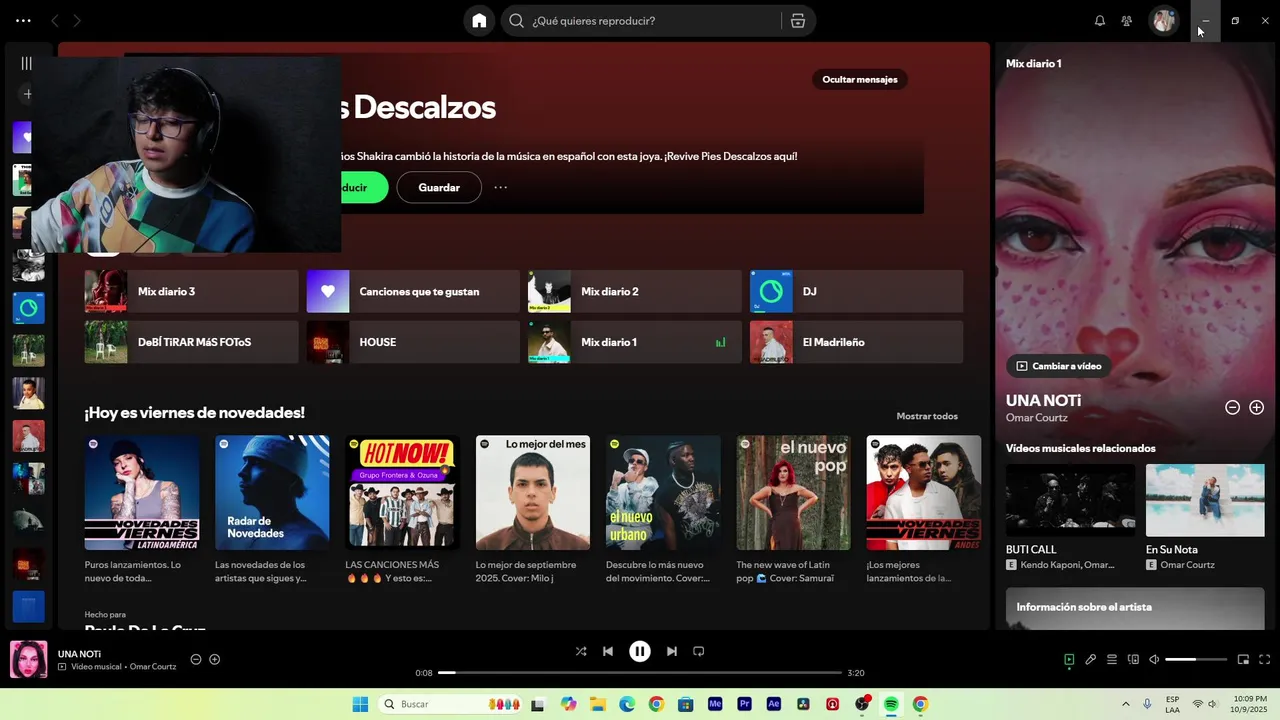The width and height of the screenshot is (1280, 720).
Task: Skip to next track
Action: tap(672, 651)
